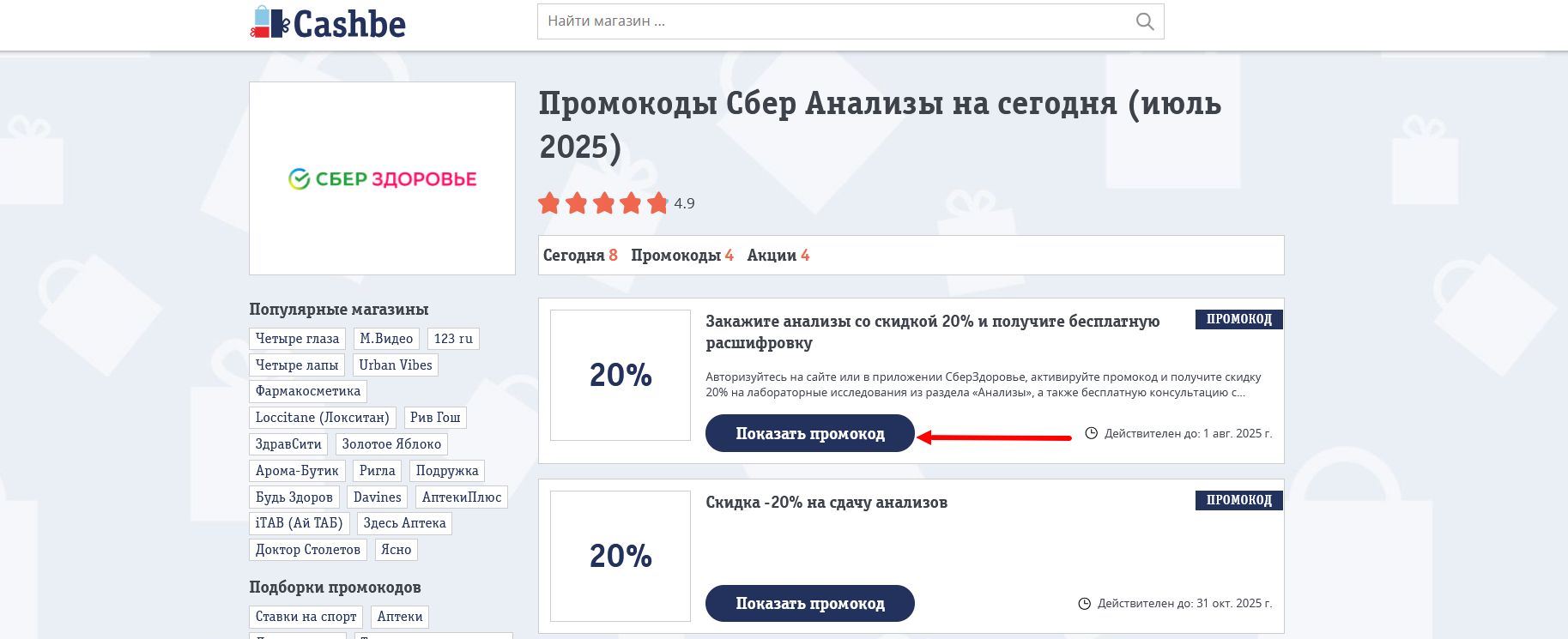This screenshot has height=639, width=1568.
Task: Click the search magnifier icon
Action: (x=1145, y=21)
